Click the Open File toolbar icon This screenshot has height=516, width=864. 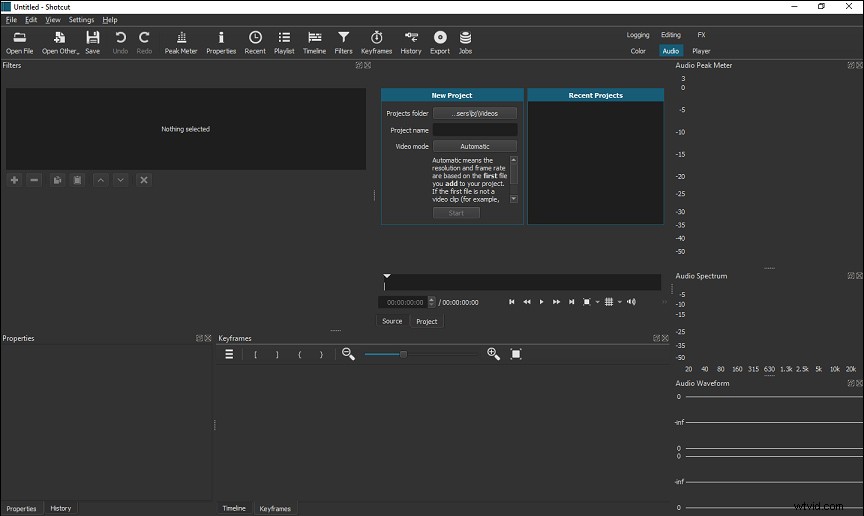pyautogui.click(x=20, y=42)
